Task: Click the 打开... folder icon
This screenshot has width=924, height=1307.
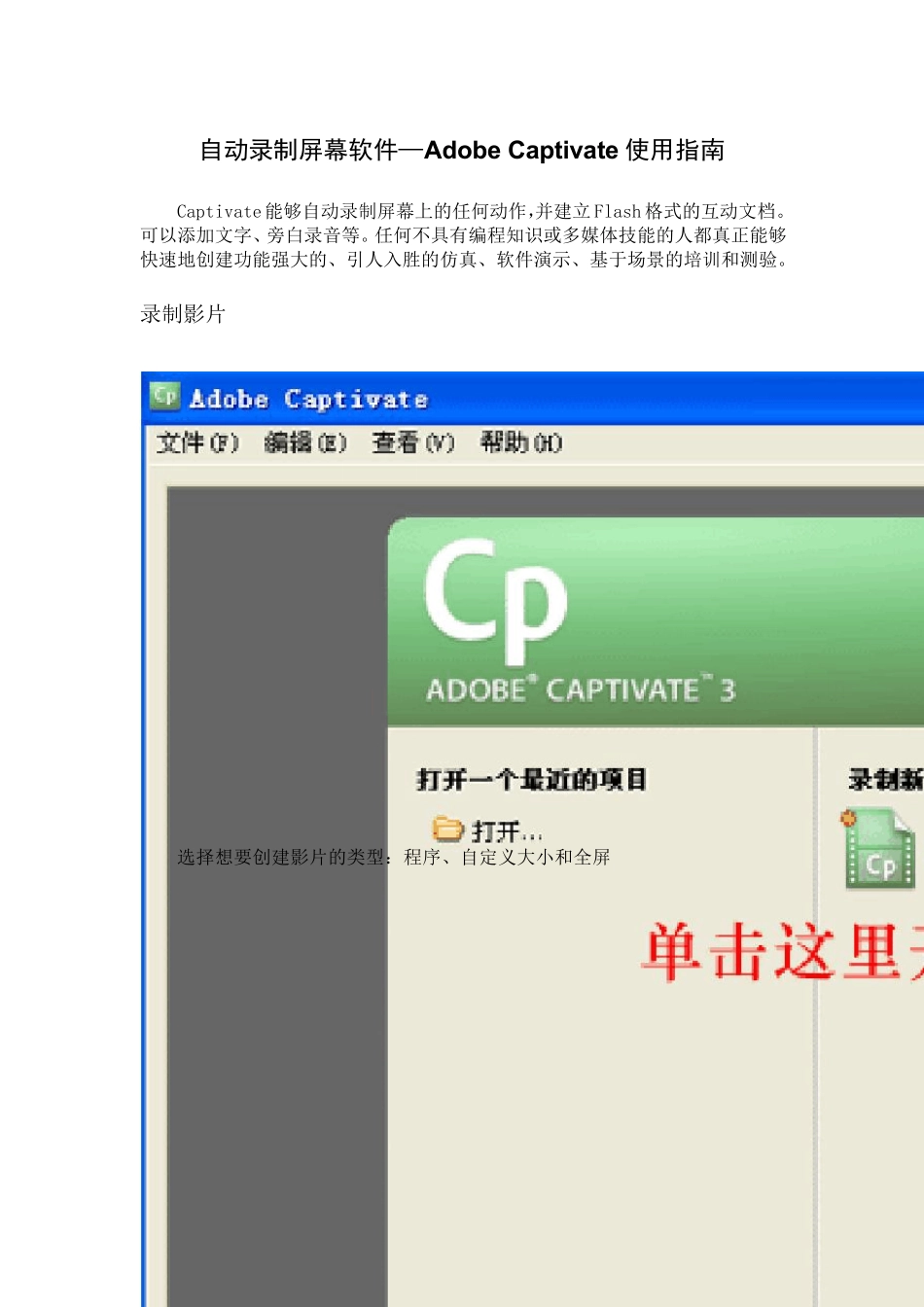Action: (x=448, y=829)
